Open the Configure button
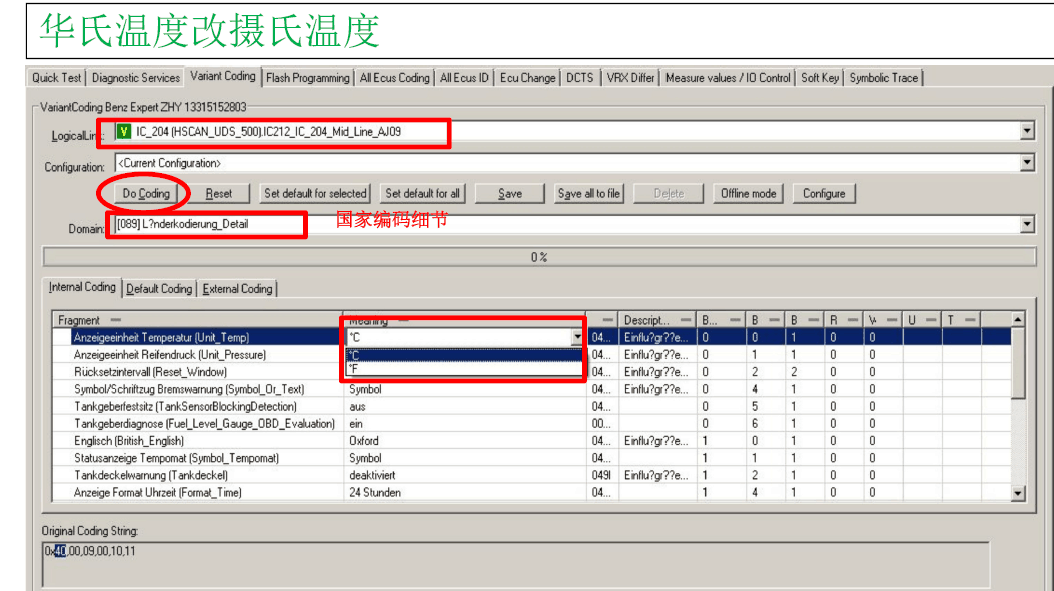Image resolution: width=1054 pixels, height=591 pixels. pos(824,194)
